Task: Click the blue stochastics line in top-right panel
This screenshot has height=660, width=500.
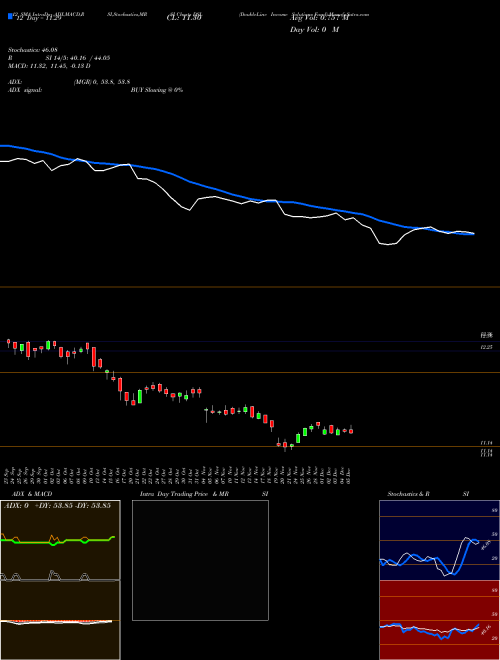Action: point(462,557)
